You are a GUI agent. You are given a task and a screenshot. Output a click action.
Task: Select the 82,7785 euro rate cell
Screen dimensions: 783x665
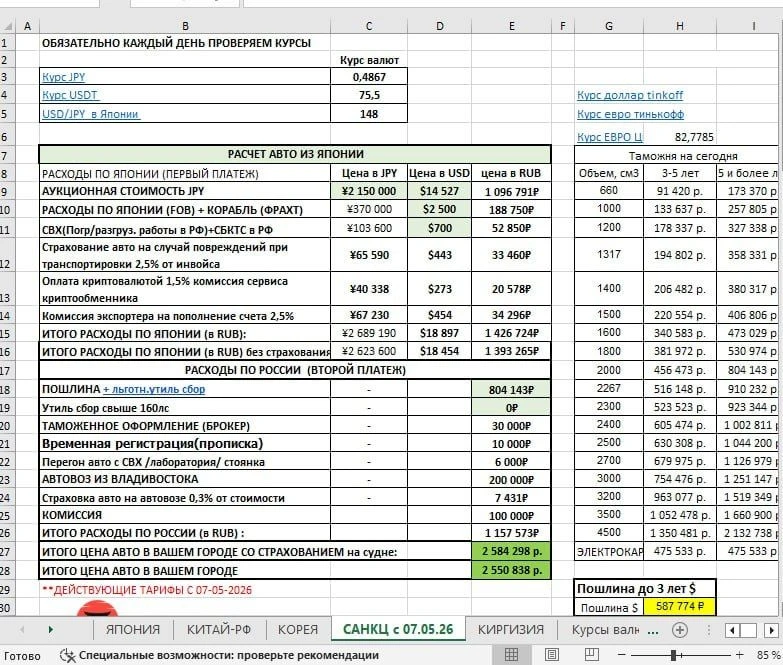click(680, 137)
